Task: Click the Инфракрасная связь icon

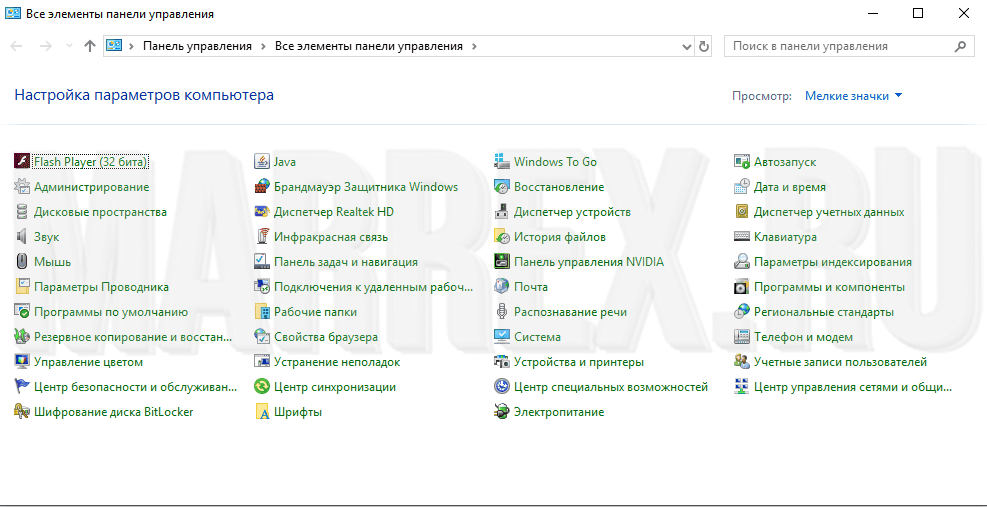Action: pos(262,237)
